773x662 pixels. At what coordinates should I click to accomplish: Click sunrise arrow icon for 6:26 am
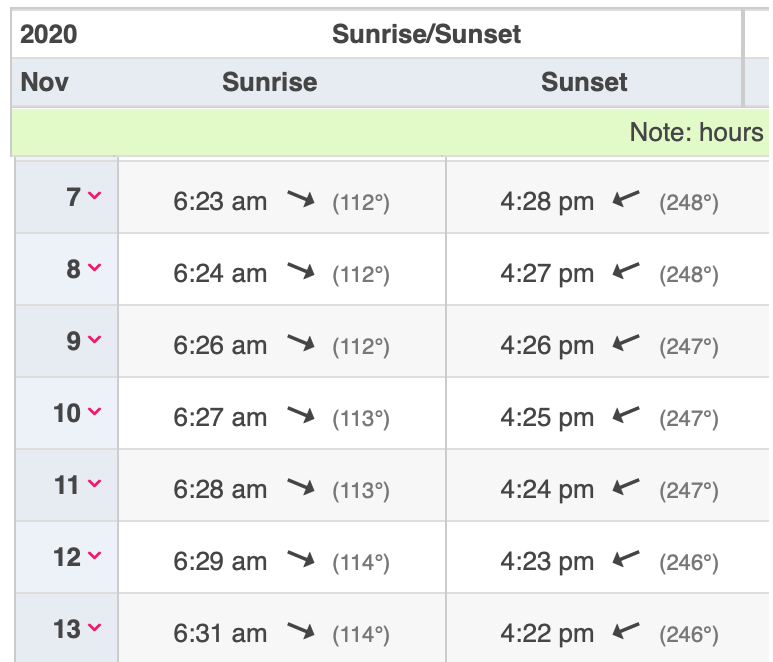tap(300, 344)
